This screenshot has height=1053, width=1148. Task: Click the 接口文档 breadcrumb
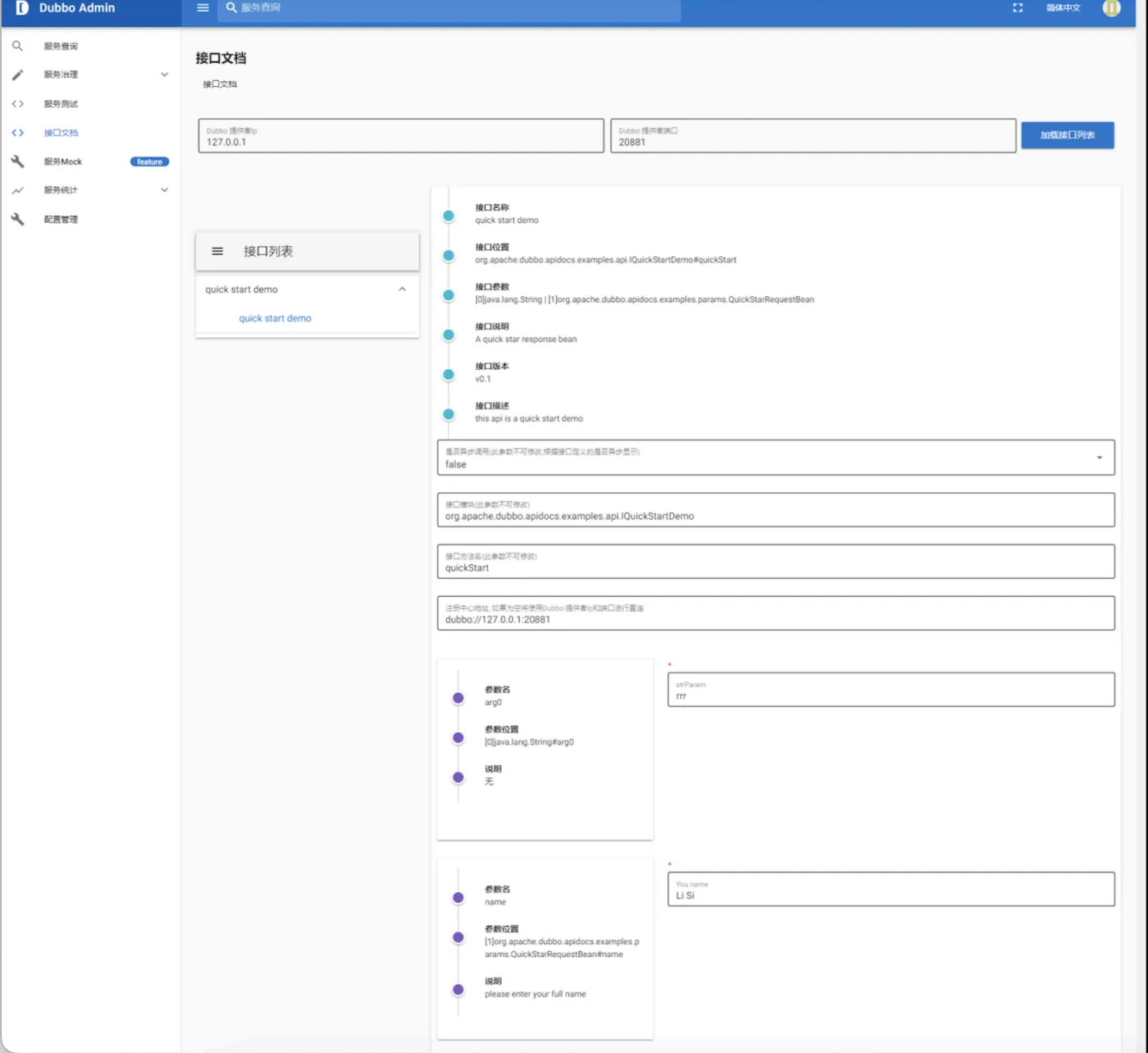220,84
